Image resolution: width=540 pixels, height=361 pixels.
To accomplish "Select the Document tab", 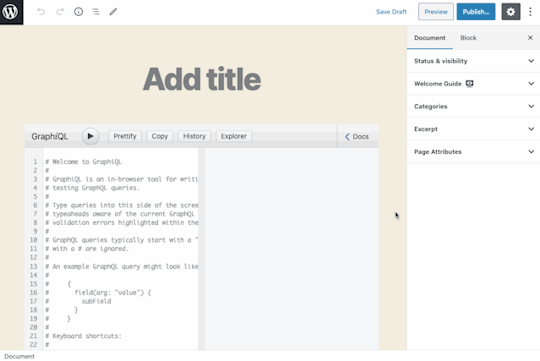I will 430,38.
